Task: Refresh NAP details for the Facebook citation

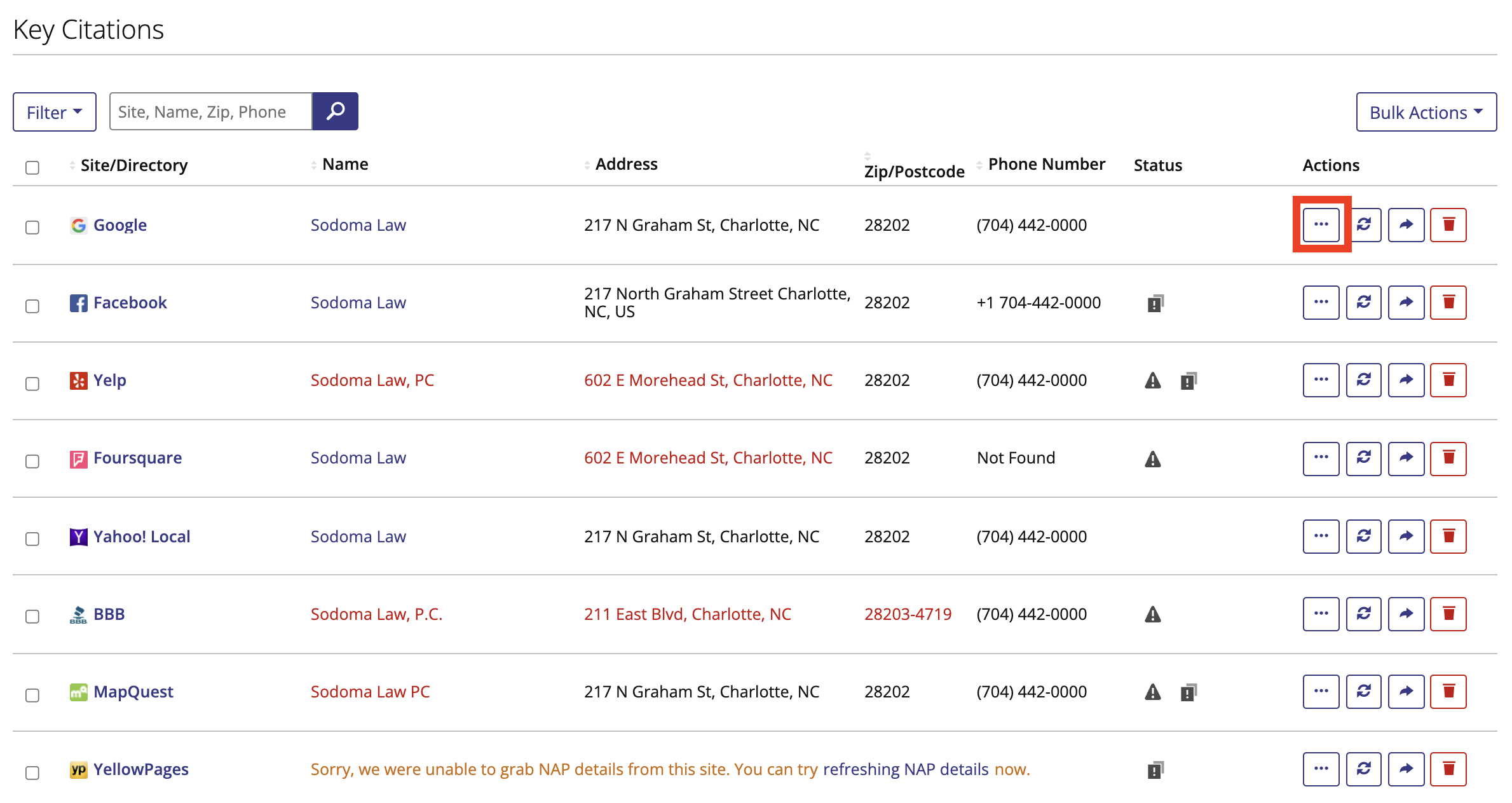Action: coord(1364,302)
